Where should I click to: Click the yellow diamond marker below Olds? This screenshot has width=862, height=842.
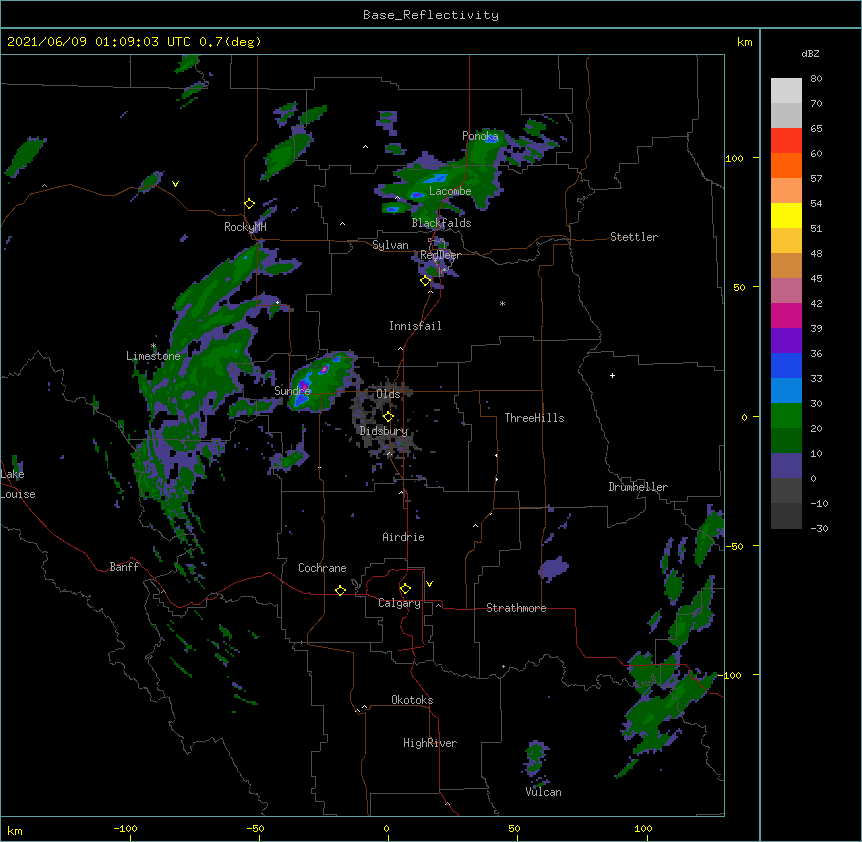[388, 417]
